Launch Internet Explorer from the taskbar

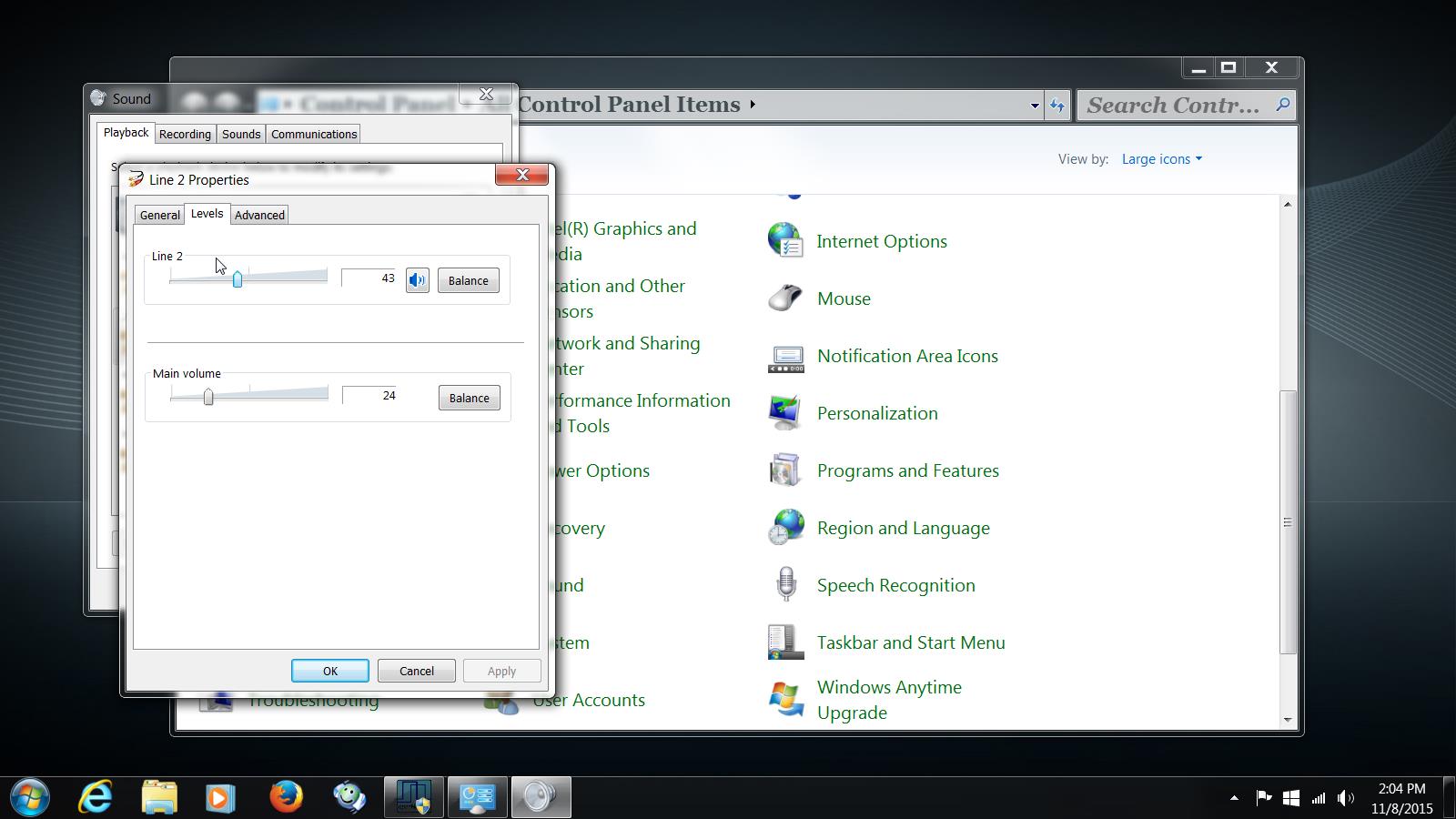pyautogui.click(x=95, y=798)
